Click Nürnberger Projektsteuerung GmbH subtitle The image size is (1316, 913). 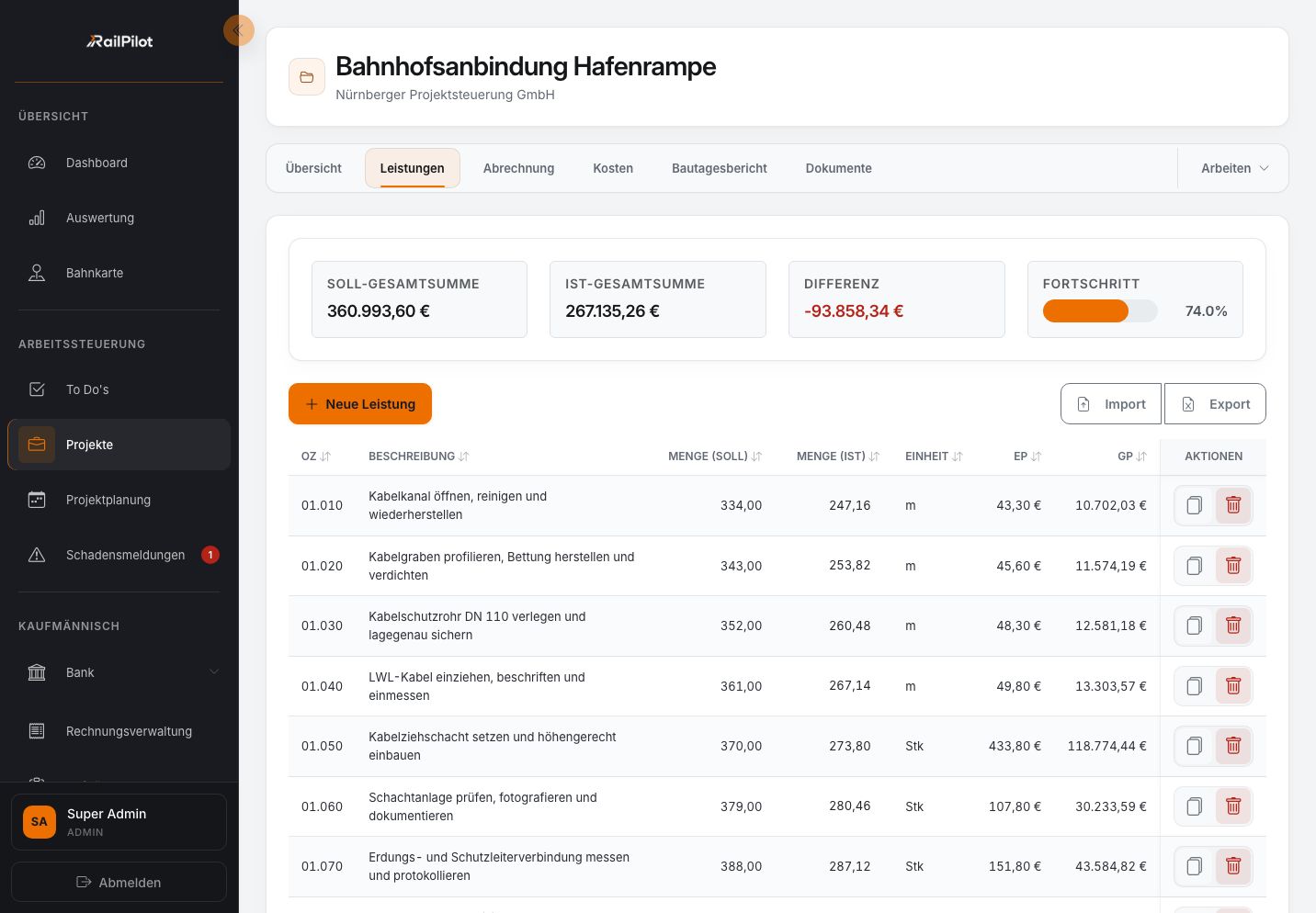point(445,95)
